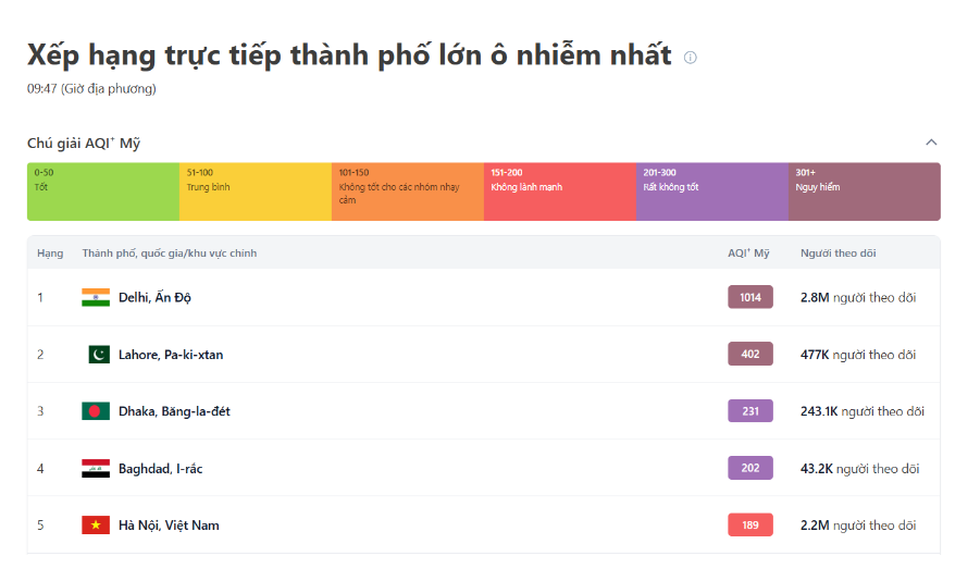Viewport: 980px width, 581px height.
Task: Click the Vietnam flag icon
Action: (96, 525)
